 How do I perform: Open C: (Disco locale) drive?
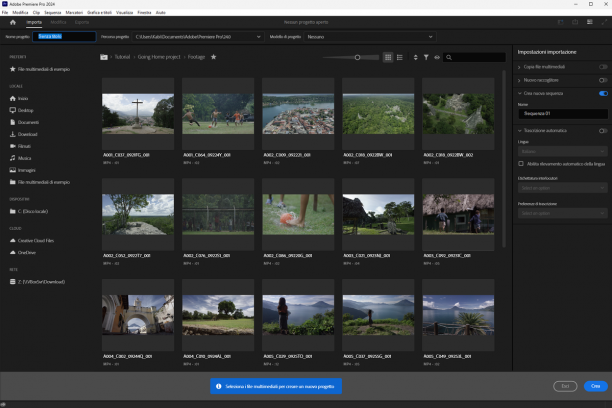tap(29, 211)
